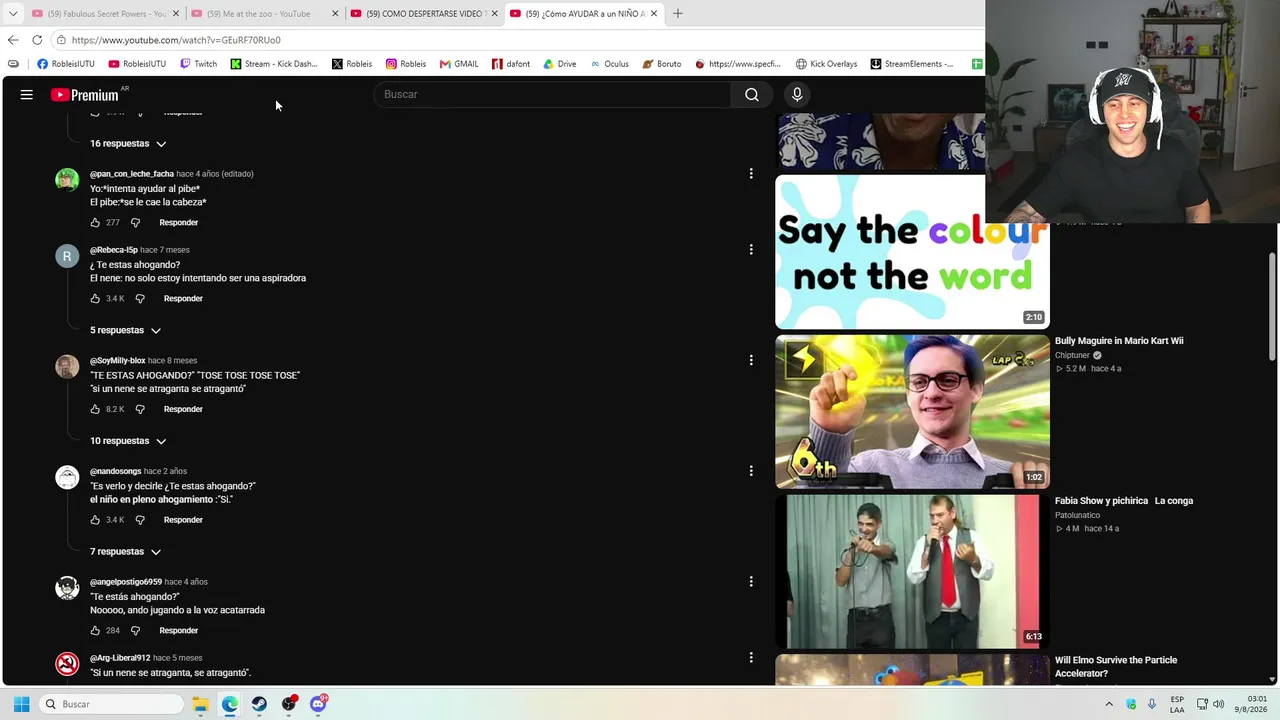Like the @nandosongs comment
The width and height of the screenshot is (1280, 720).
point(95,520)
